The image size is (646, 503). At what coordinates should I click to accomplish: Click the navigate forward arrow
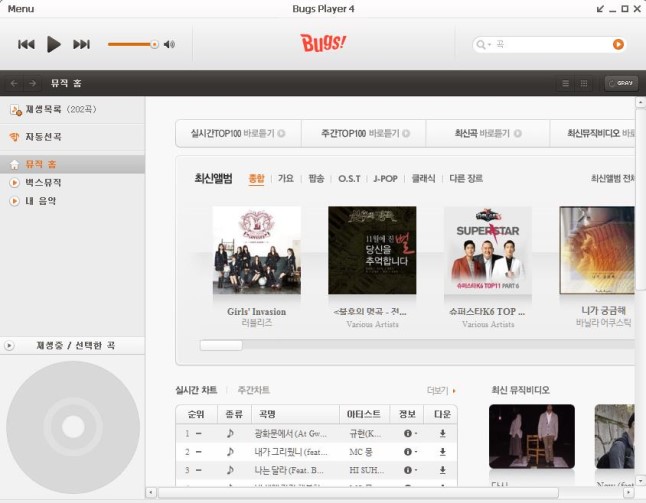33,83
